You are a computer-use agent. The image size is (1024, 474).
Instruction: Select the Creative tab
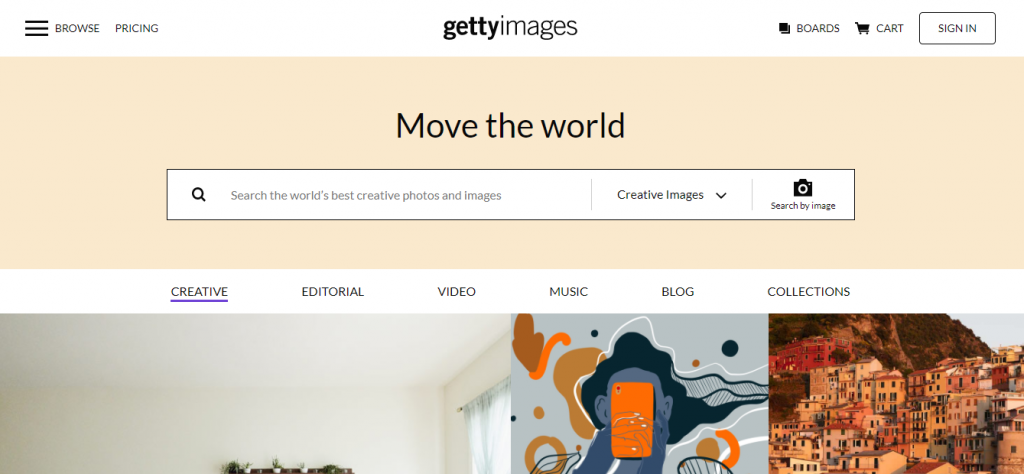[199, 292]
